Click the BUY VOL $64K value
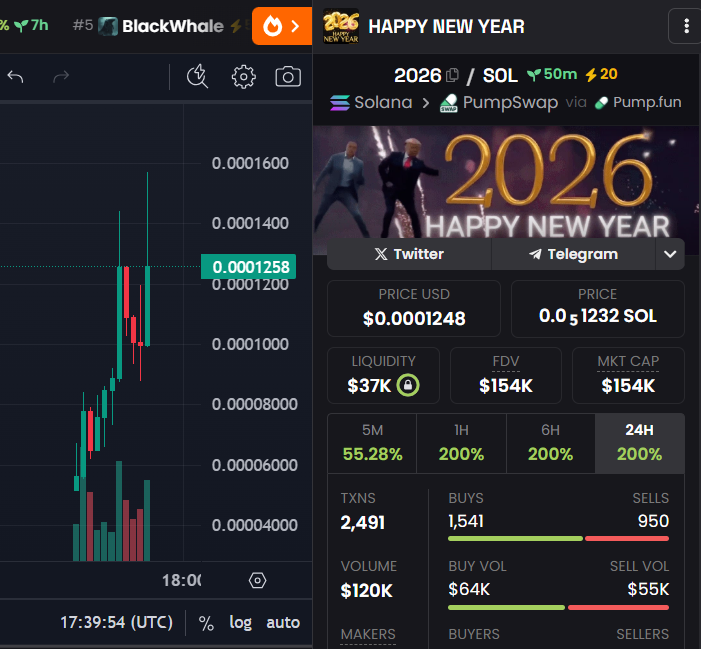The height and width of the screenshot is (649, 701). pyautogui.click(x=469, y=590)
